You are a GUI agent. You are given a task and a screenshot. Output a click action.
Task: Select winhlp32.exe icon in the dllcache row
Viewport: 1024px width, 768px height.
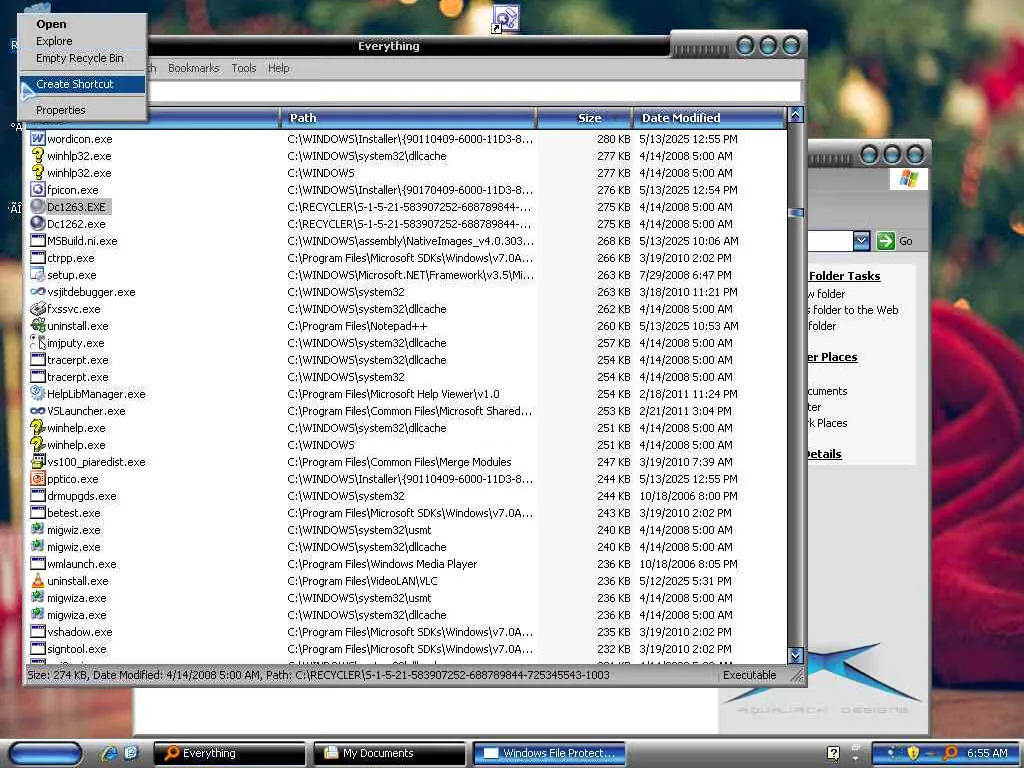tap(38, 155)
